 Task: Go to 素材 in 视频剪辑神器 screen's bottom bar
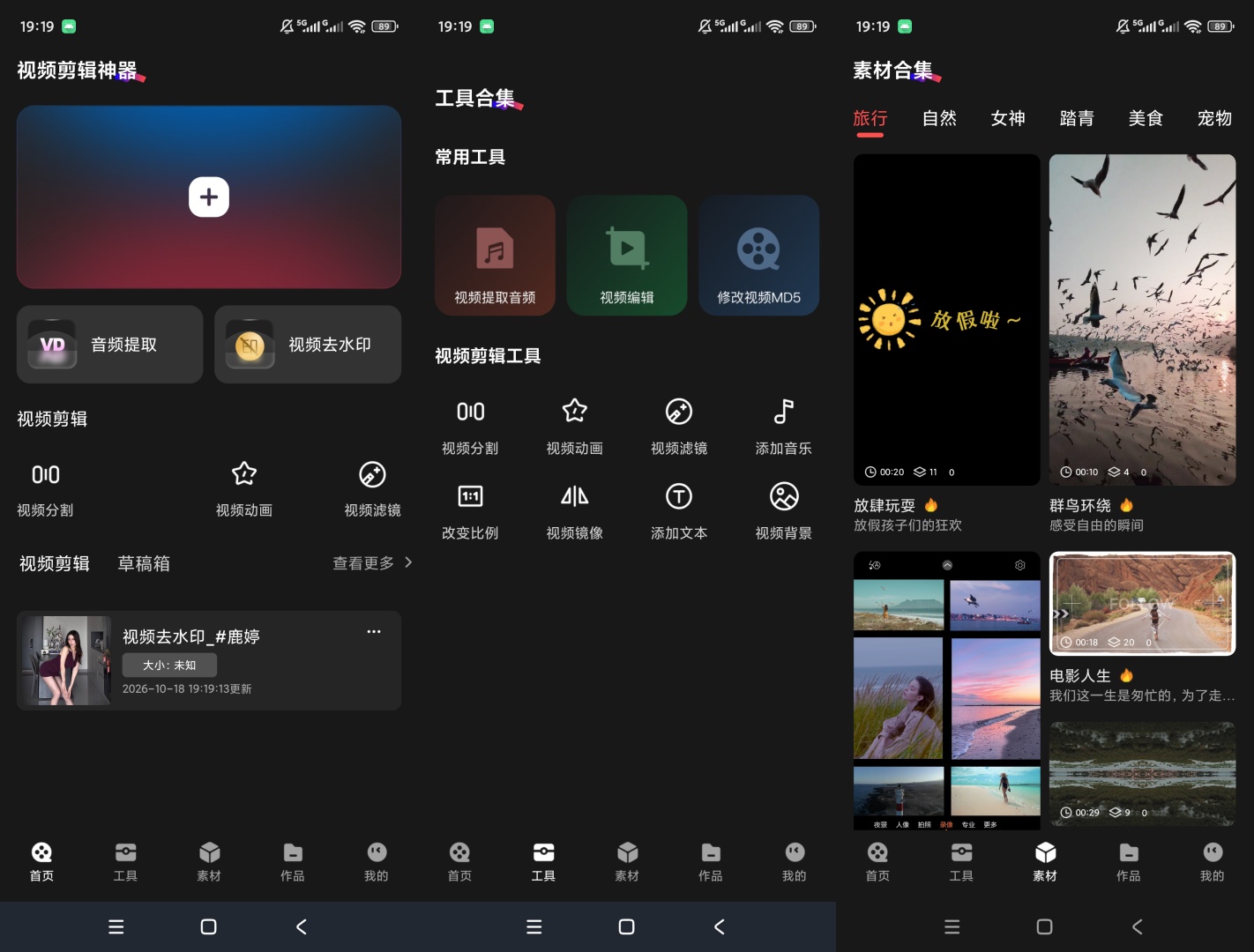tap(209, 862)
